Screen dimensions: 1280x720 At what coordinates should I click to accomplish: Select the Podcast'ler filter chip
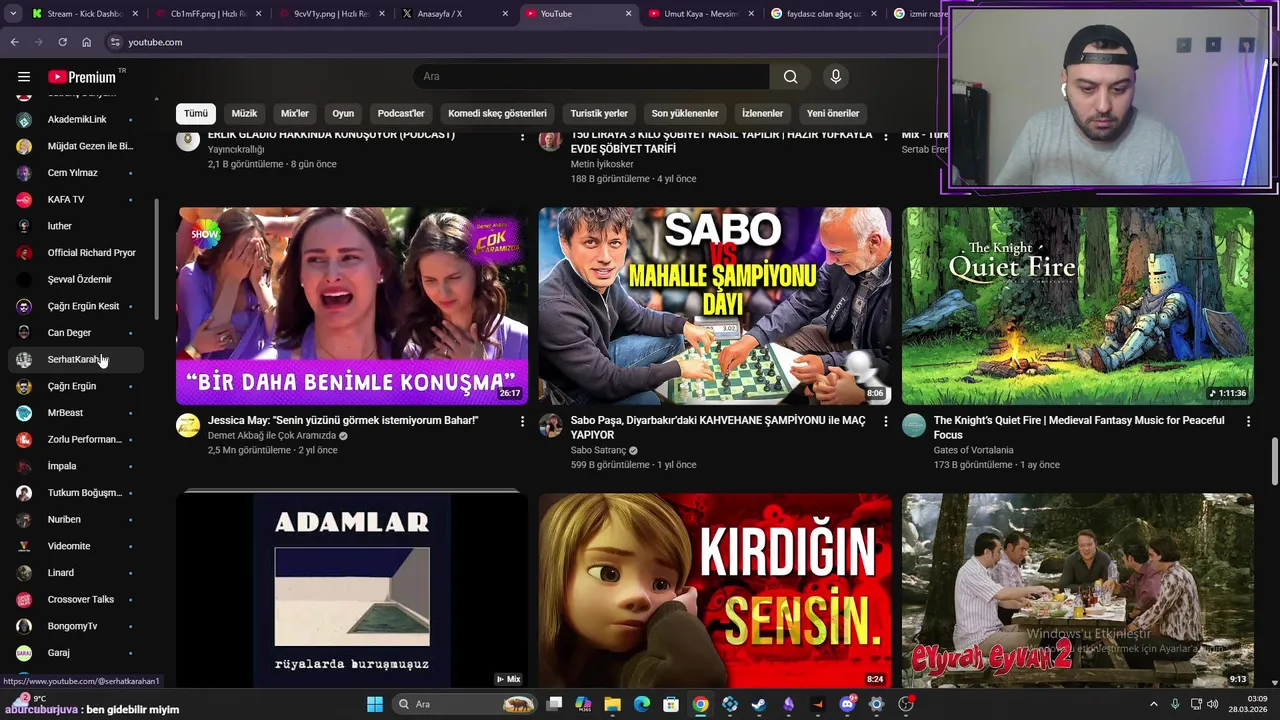point(401,113)
